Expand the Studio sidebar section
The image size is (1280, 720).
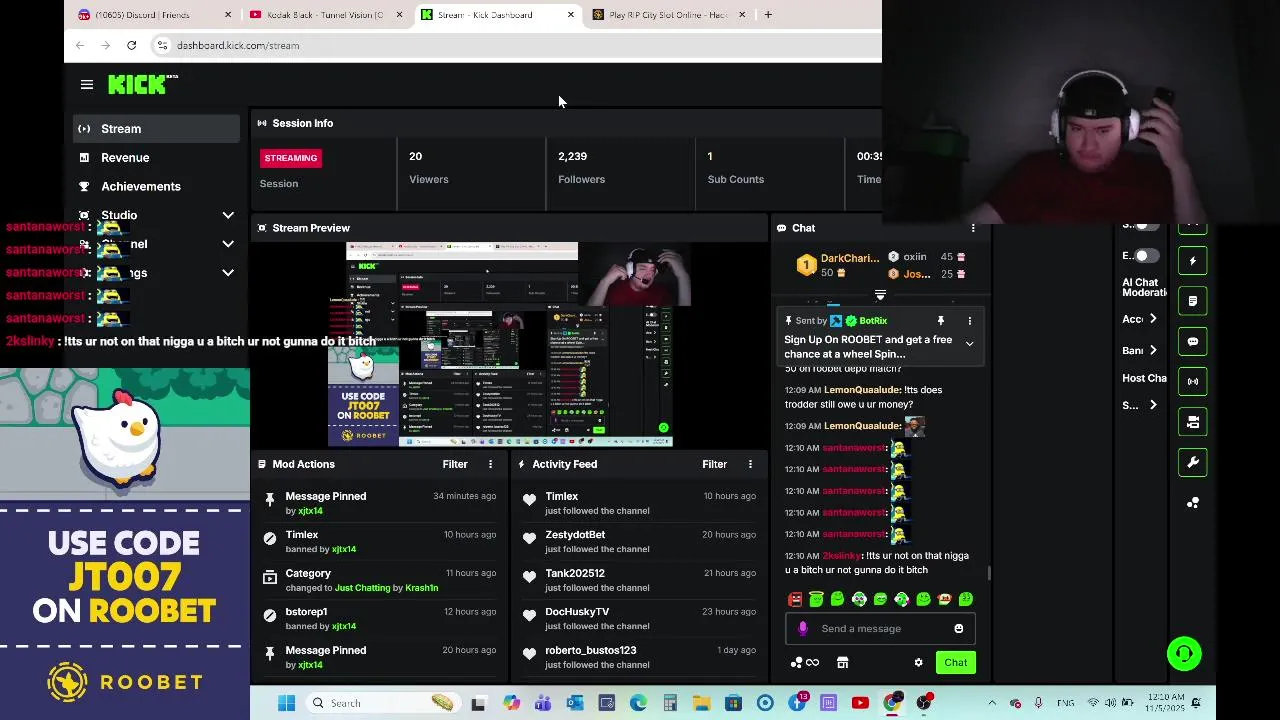click(228, 215)
